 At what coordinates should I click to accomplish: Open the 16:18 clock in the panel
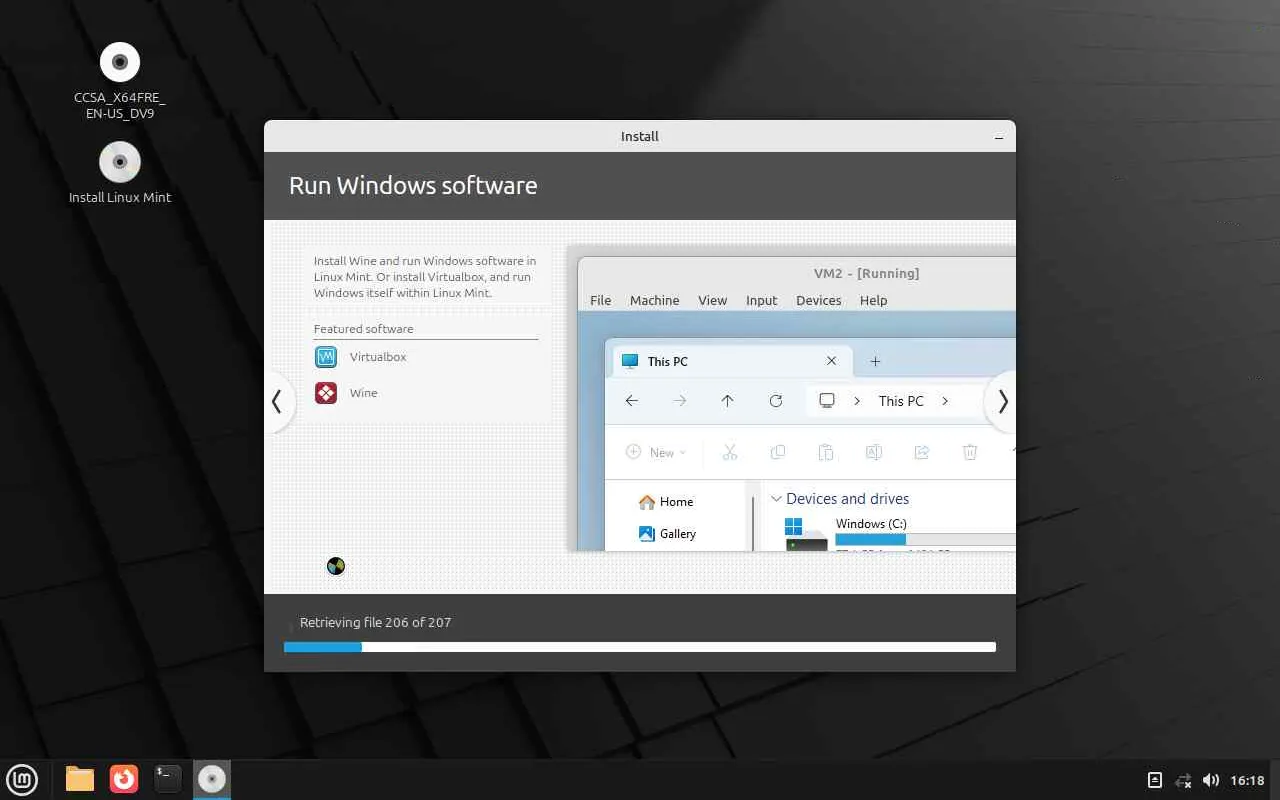[x=1248, y=780]
